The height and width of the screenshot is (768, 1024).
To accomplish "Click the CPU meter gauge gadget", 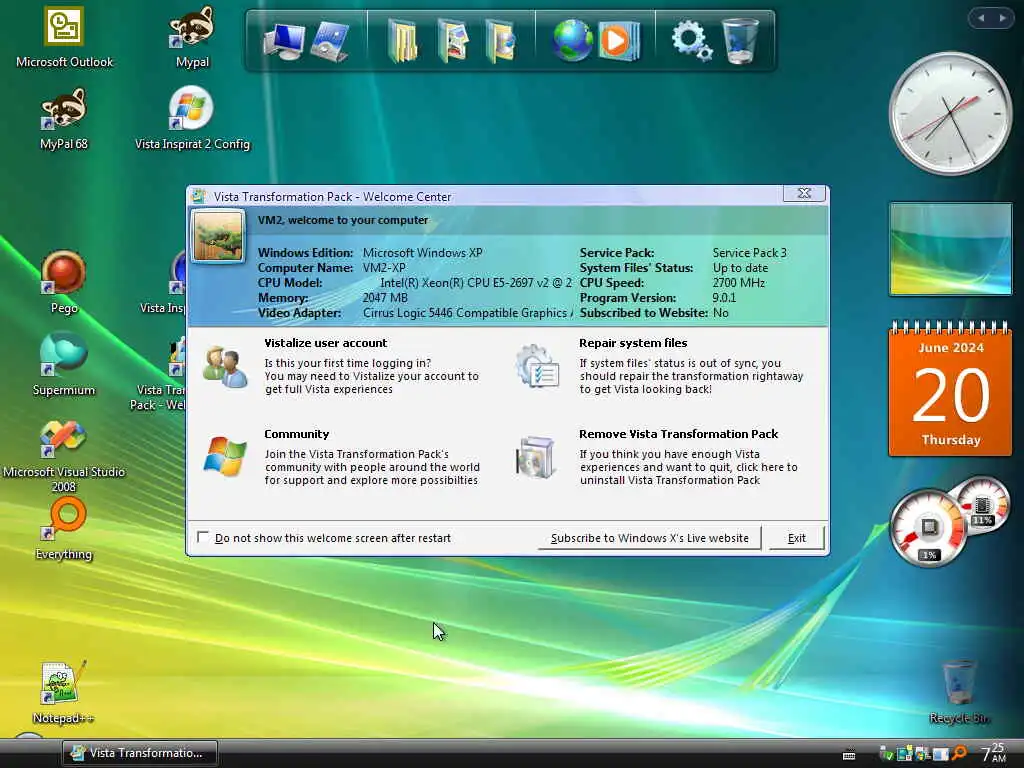I will coord(929,528).
